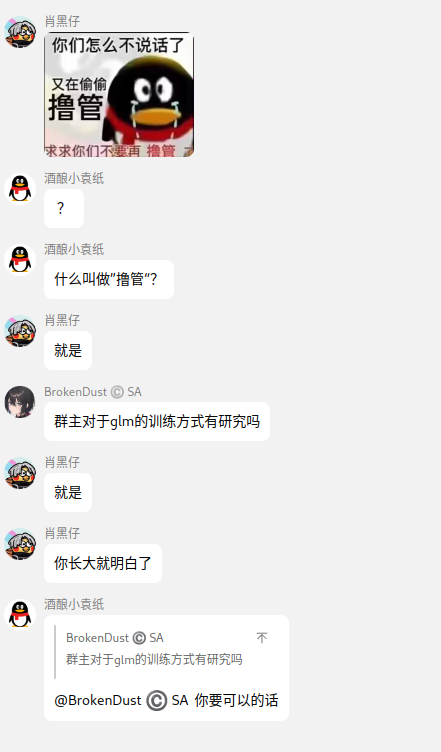Click the "?" message bubble
441x752 pixels.
click(64, 208)
